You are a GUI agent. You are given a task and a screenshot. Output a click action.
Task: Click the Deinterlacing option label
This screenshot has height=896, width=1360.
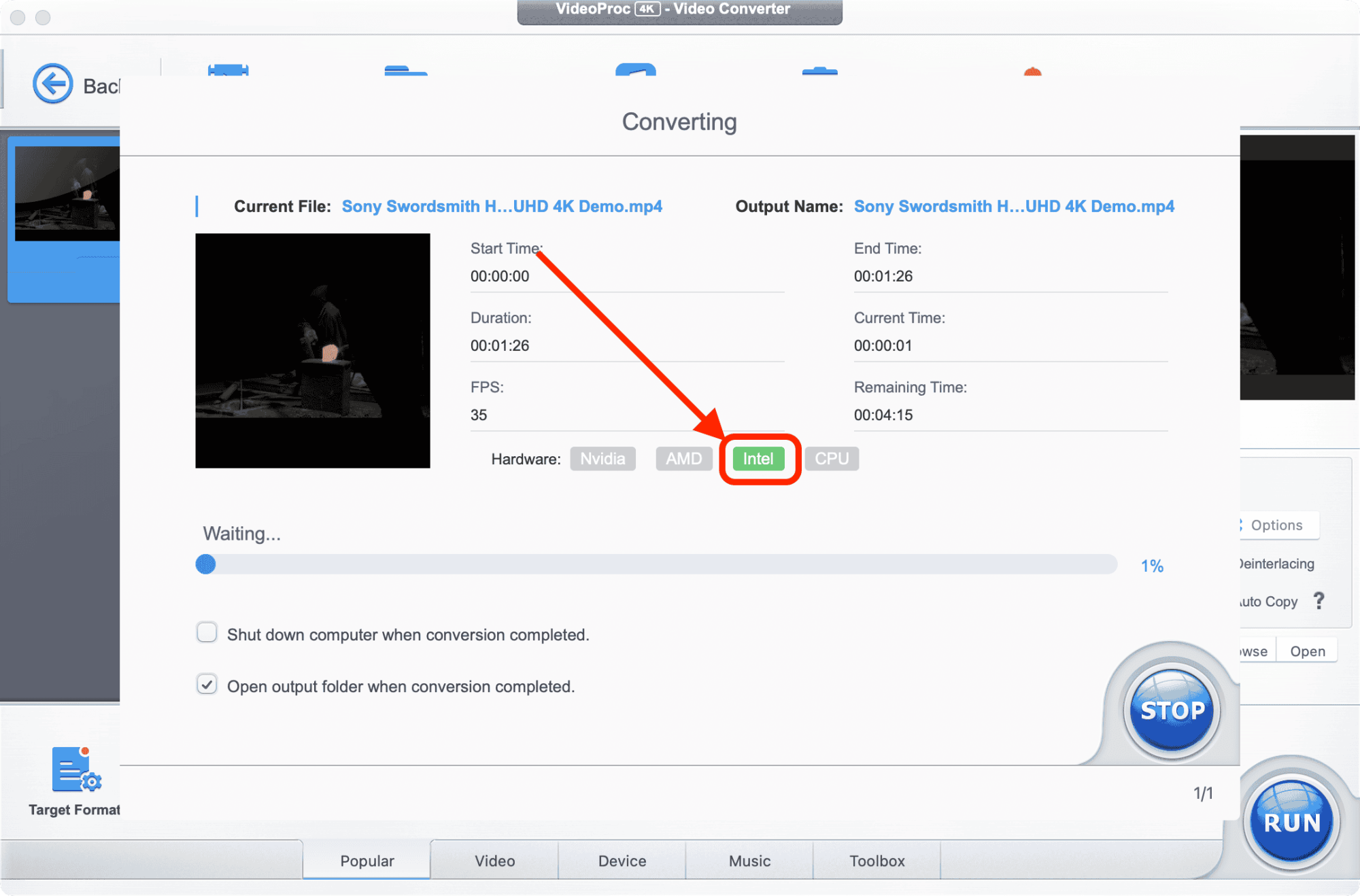1277,564
